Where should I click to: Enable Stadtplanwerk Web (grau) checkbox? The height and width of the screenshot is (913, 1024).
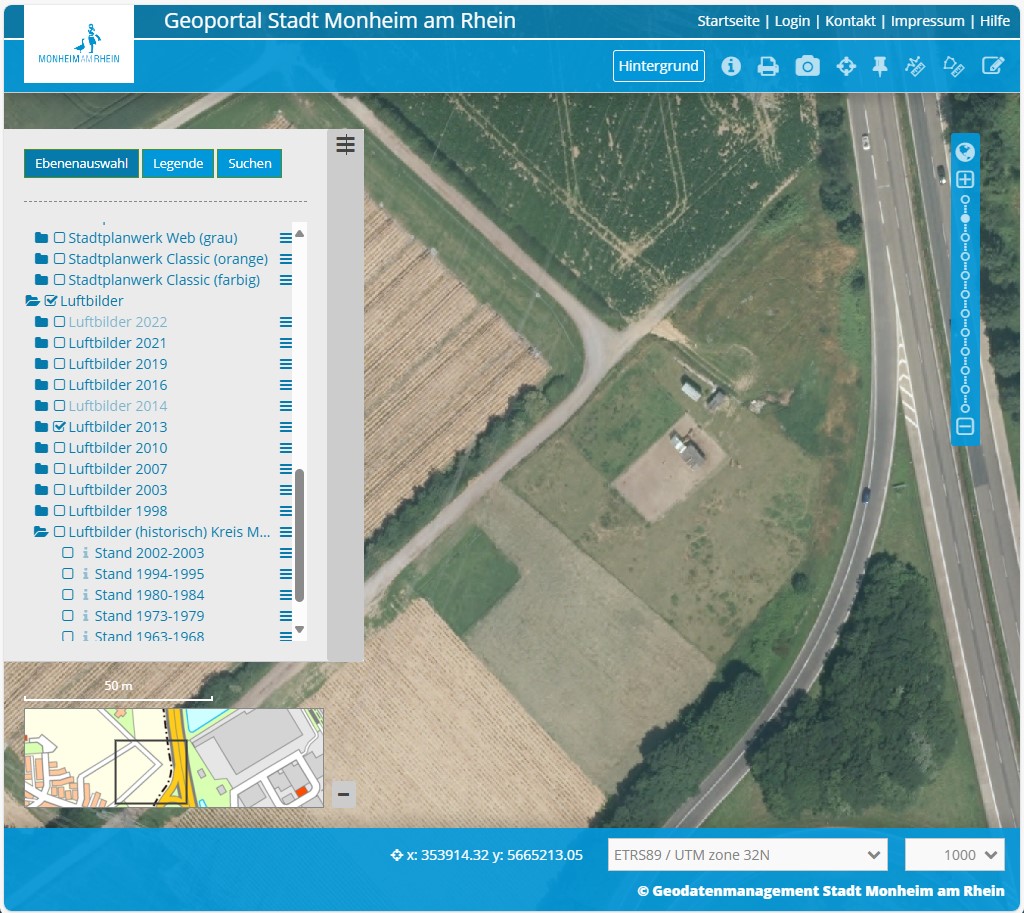coord(59,238)
